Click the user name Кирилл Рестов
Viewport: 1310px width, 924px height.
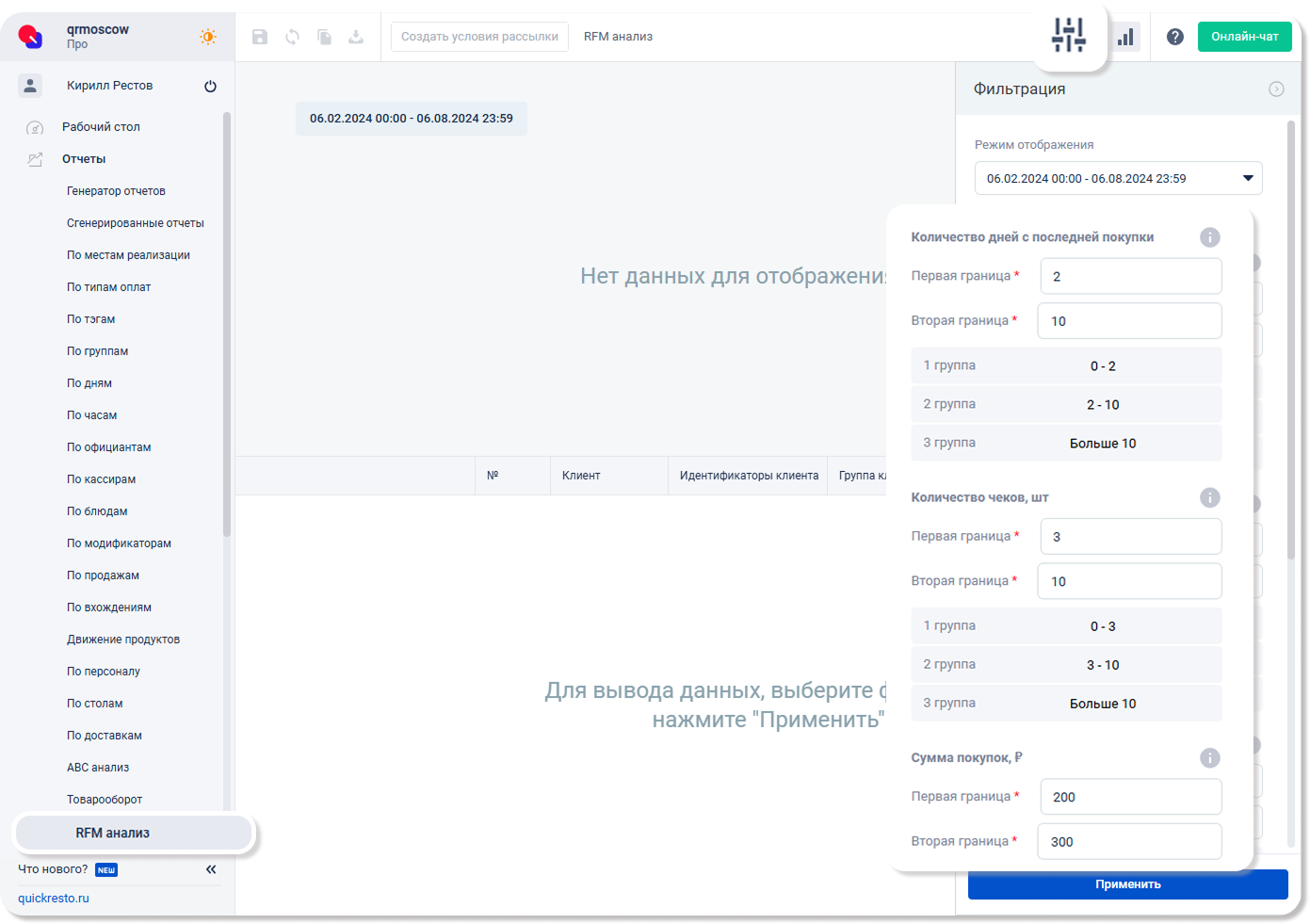point(109,86)
